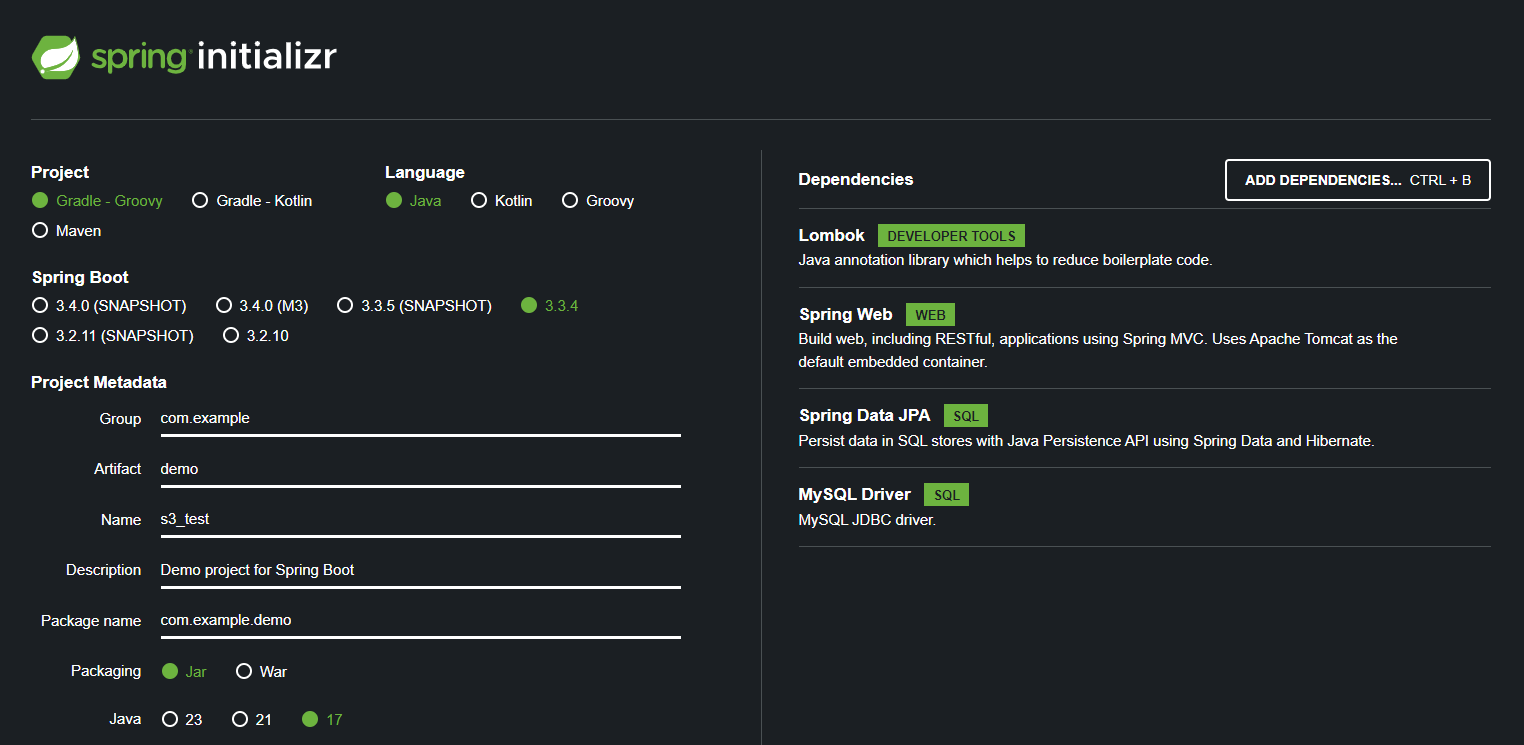Screen dimensions: 1524x745
Task: Select Java version 17
Action: (x=322, y=720)
